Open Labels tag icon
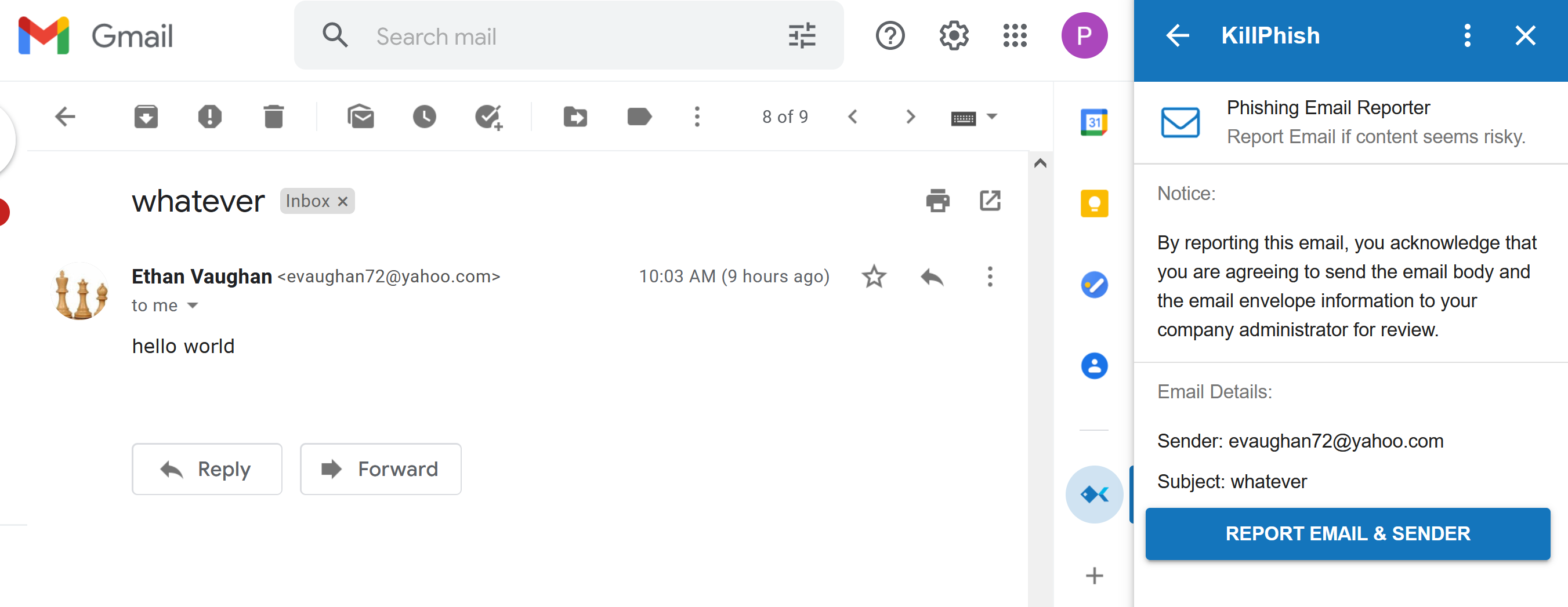 tap(639, 116)
